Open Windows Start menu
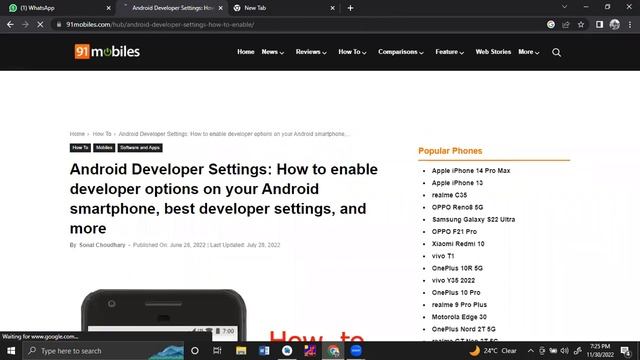The width and height of the screenshot is (640, 360). click(11, 351)
